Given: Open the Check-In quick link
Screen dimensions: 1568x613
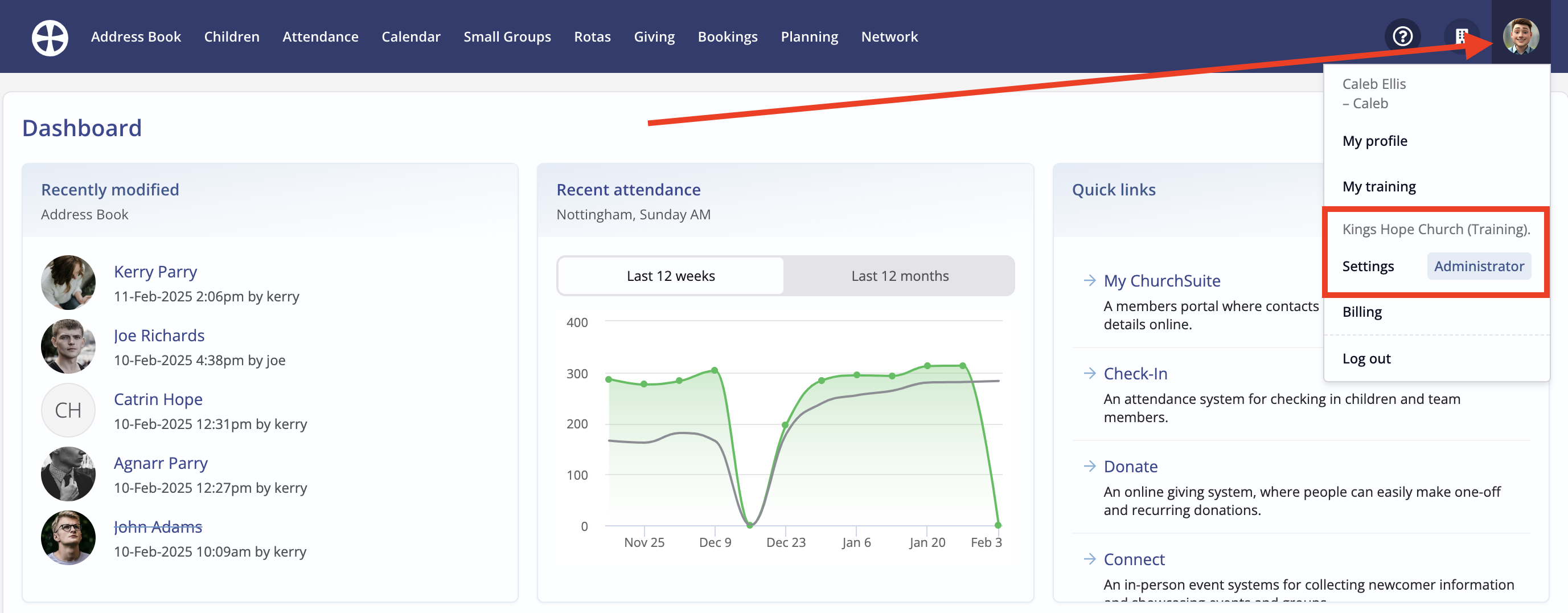Looking at the screenshot, I should pyautogui.click(x=1135, y=373).
